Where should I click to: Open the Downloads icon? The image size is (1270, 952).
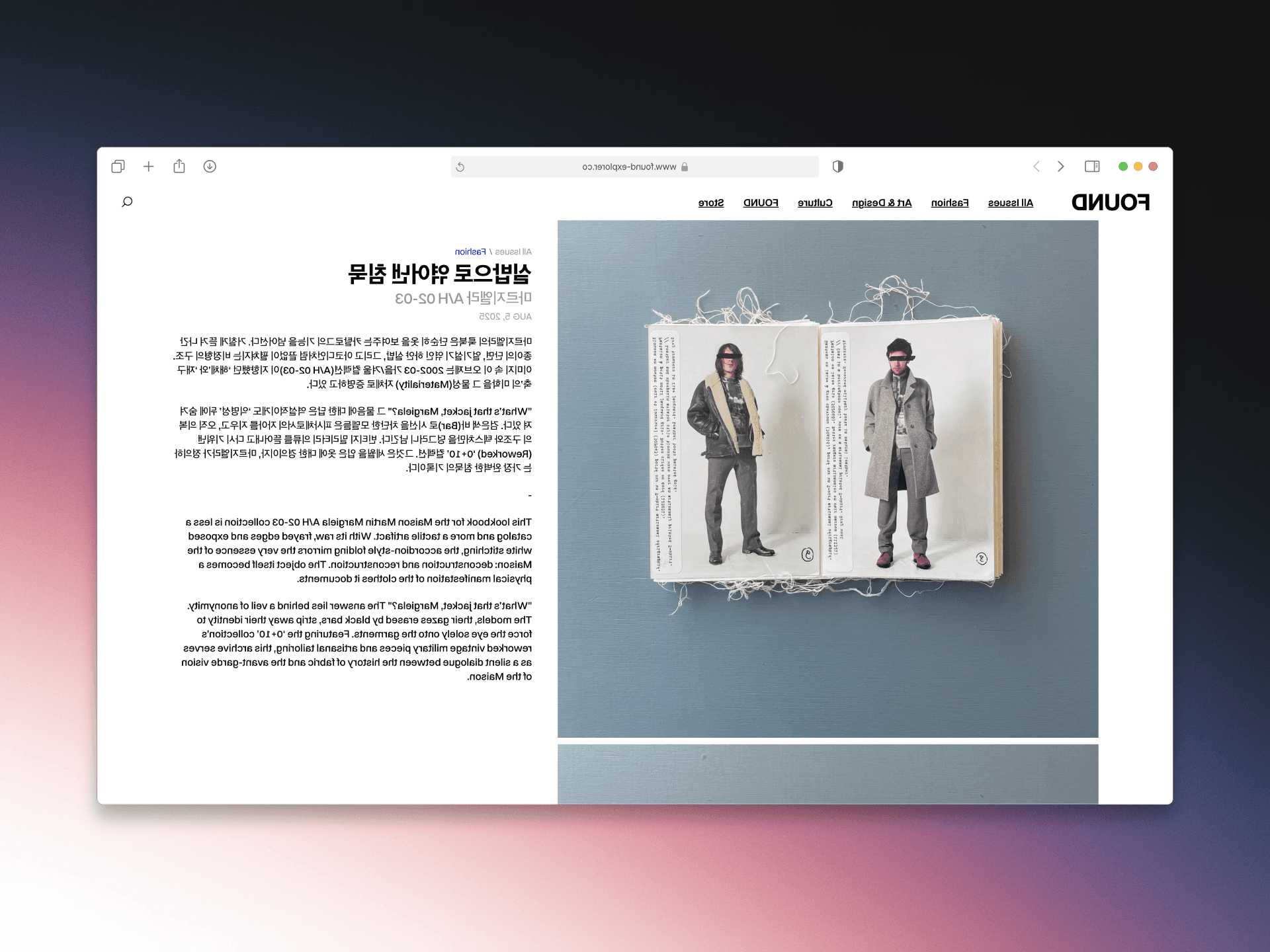pos(210,167)
